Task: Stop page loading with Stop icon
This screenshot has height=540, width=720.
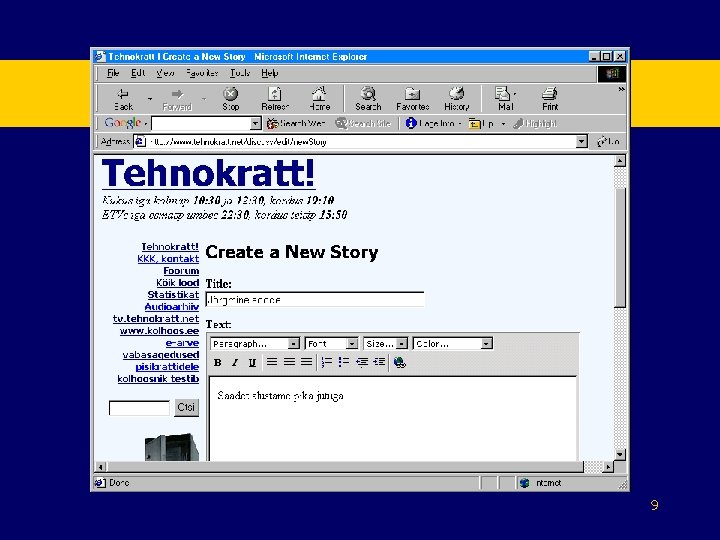Action: [231, 99]
